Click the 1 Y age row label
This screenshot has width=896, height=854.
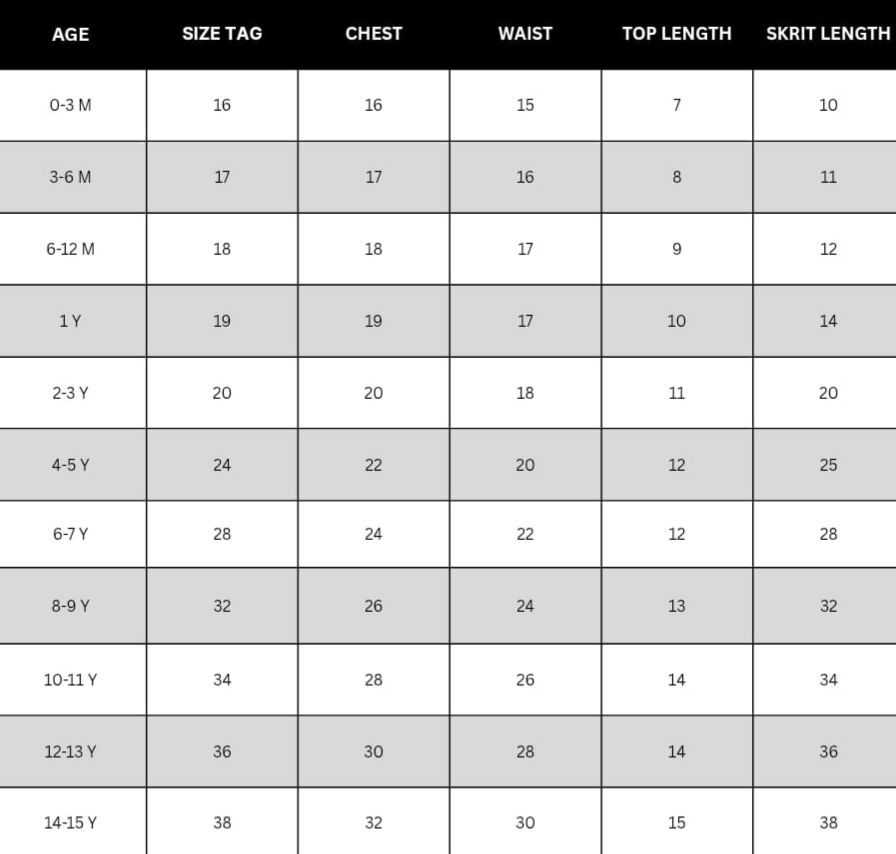click(70, 321)
